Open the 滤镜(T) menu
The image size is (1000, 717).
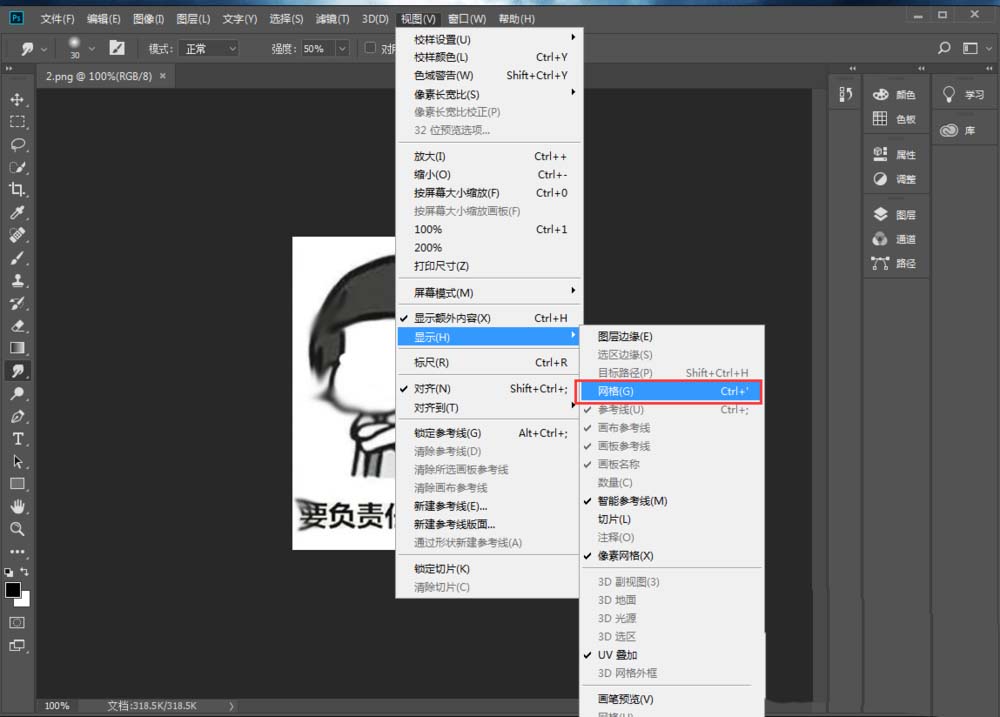331,18
